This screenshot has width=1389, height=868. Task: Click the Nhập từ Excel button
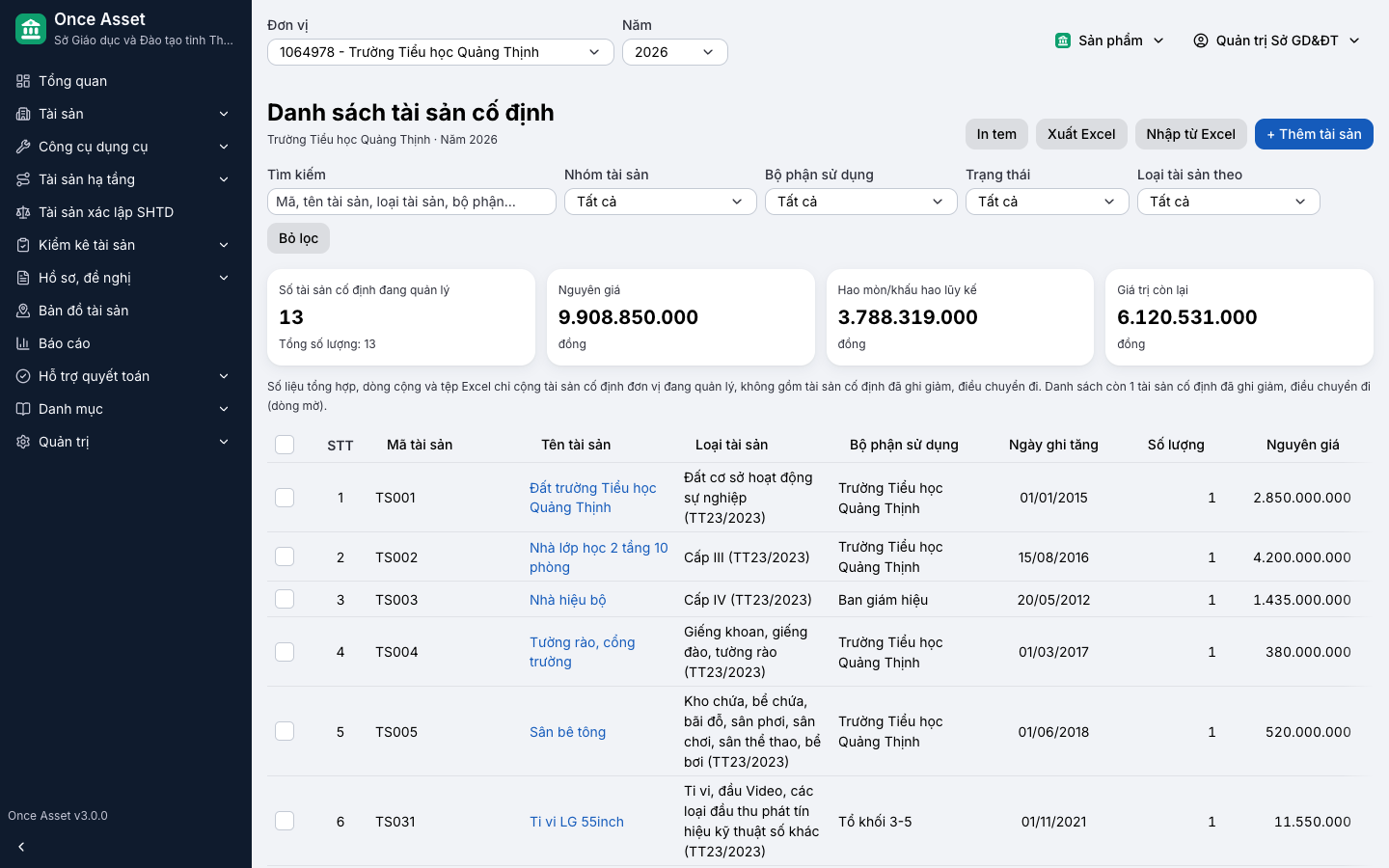tap(1191, 134)
